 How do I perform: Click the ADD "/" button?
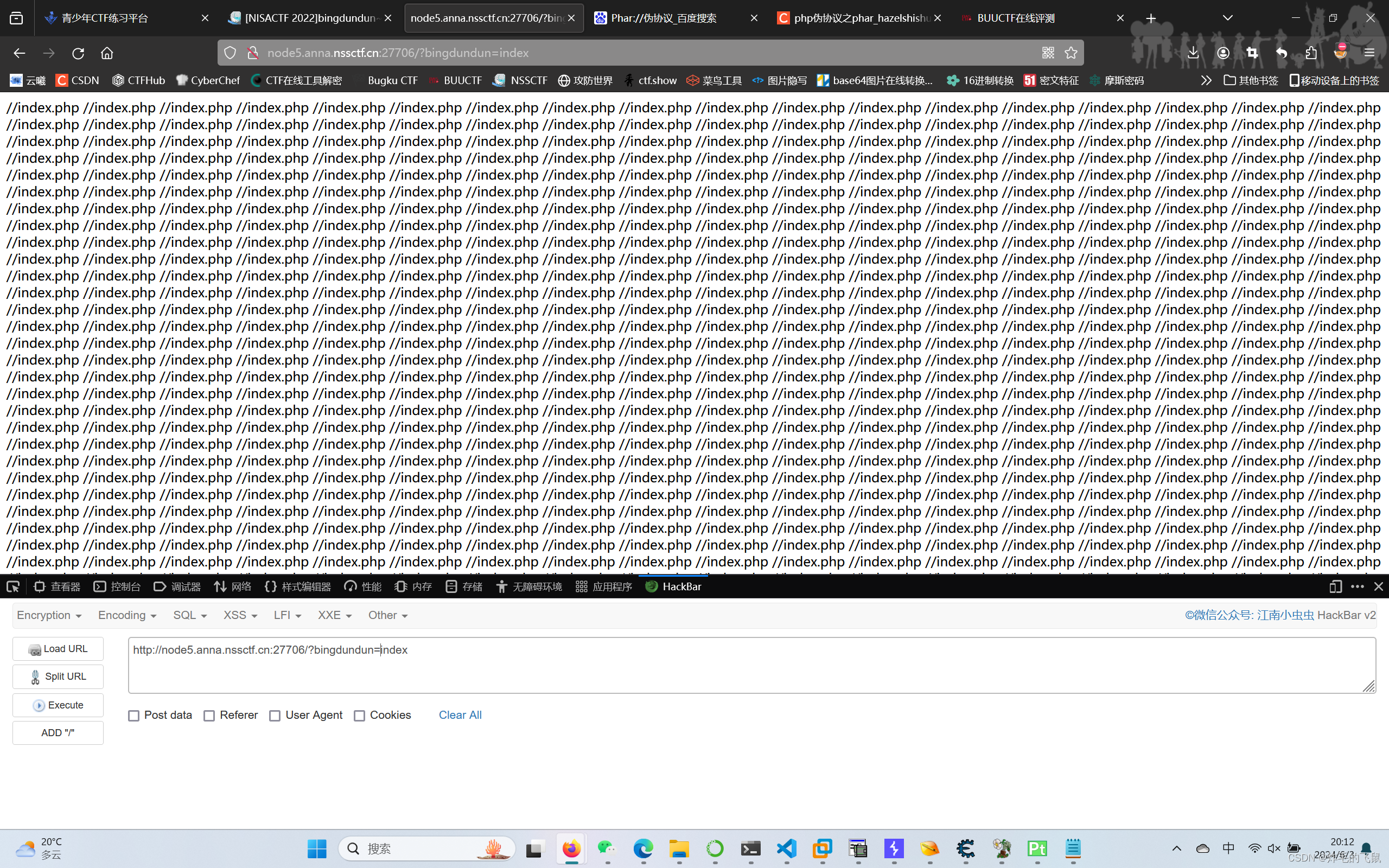tap(58, 732)
